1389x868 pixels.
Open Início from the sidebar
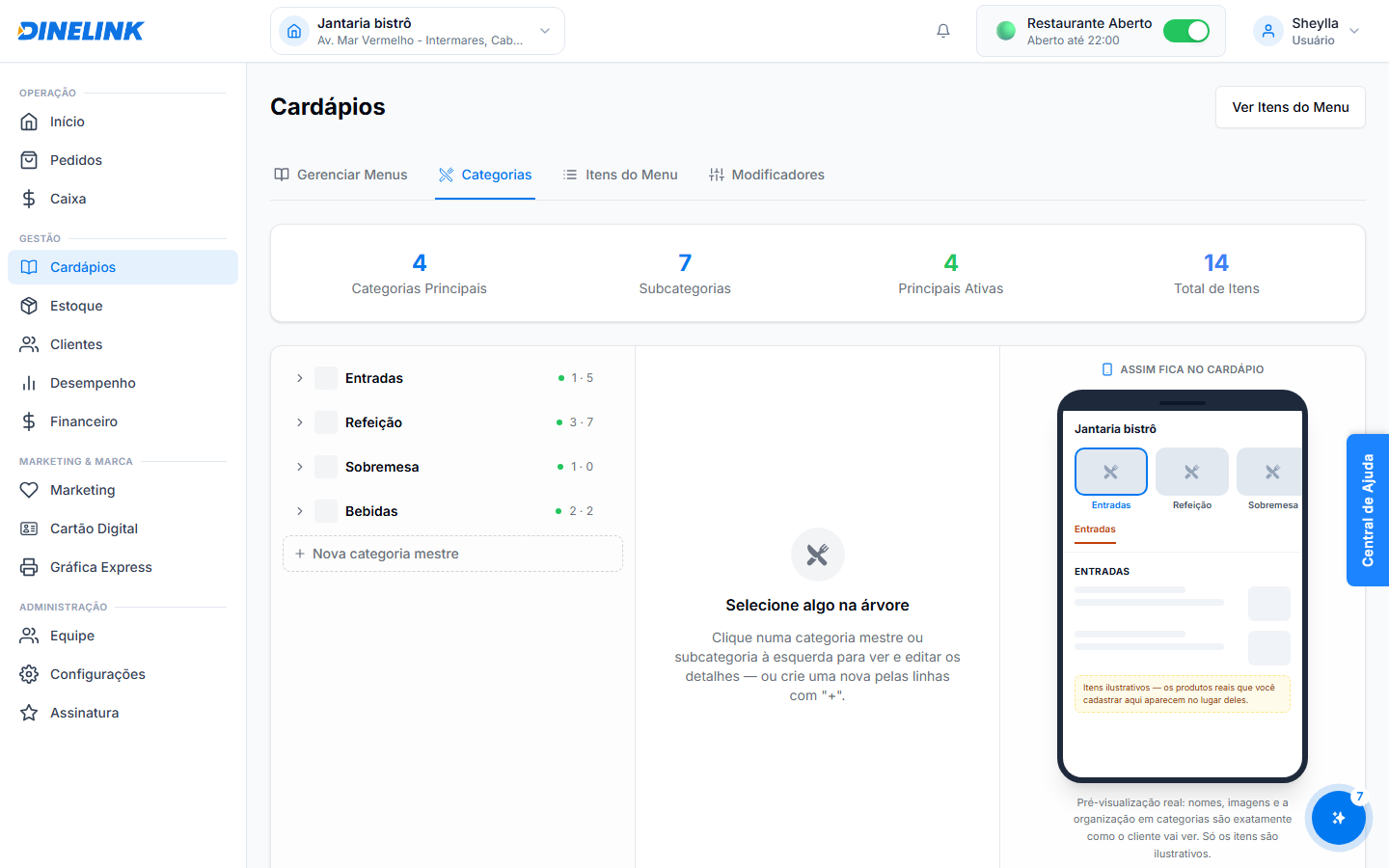click(123, 122)
